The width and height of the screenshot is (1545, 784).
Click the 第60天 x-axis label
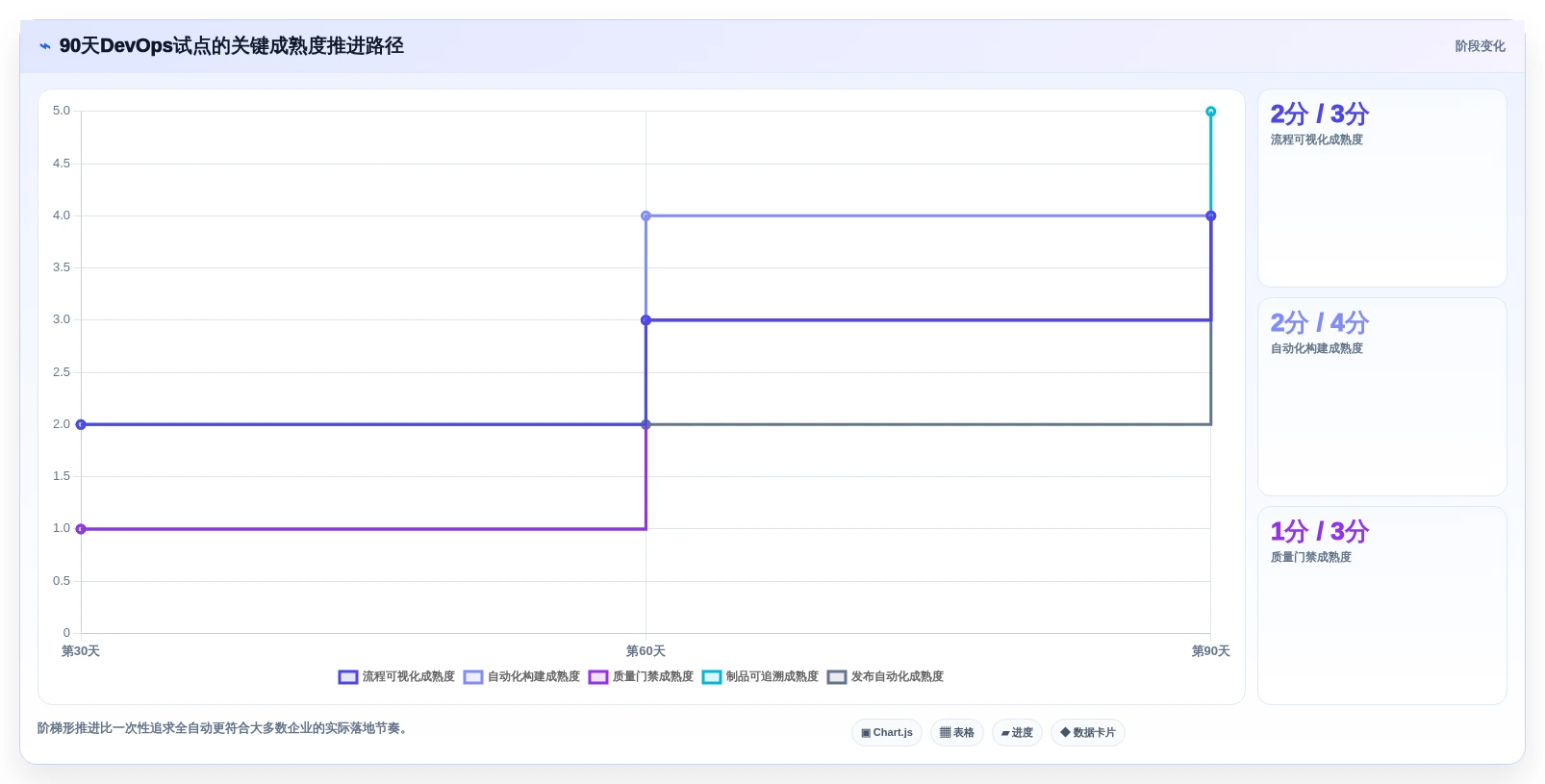(x=646, y=651)
